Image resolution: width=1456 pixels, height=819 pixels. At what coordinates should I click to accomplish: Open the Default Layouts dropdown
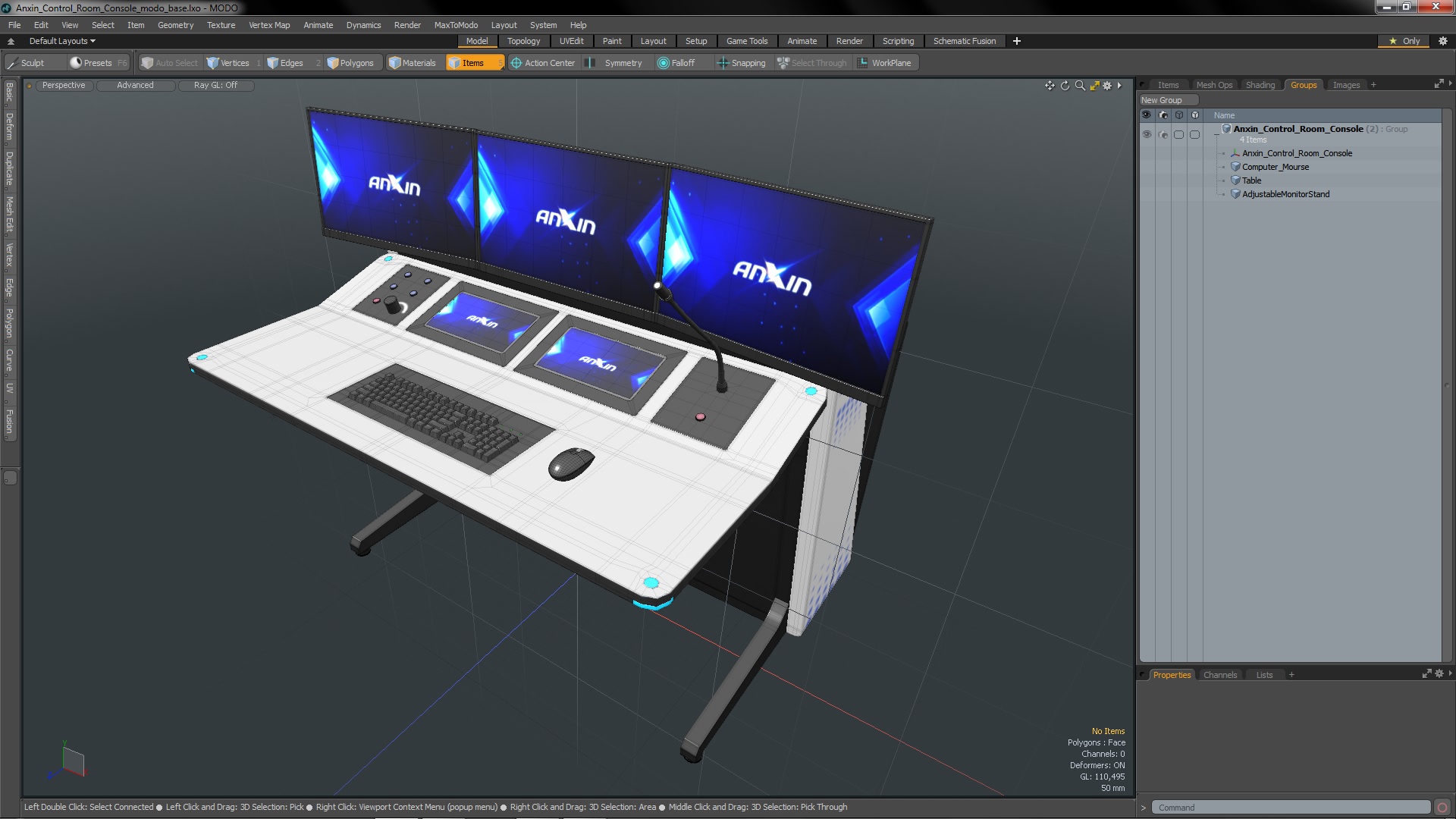(x=62, y=41)
